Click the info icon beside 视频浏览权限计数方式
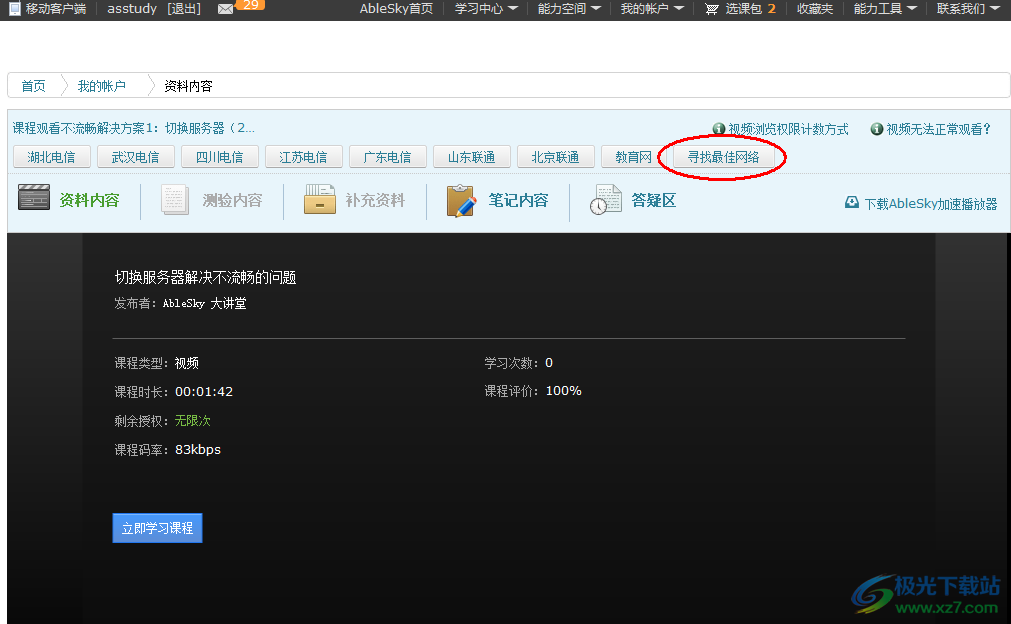The image size is (1011, 624). tap(718, 129)
